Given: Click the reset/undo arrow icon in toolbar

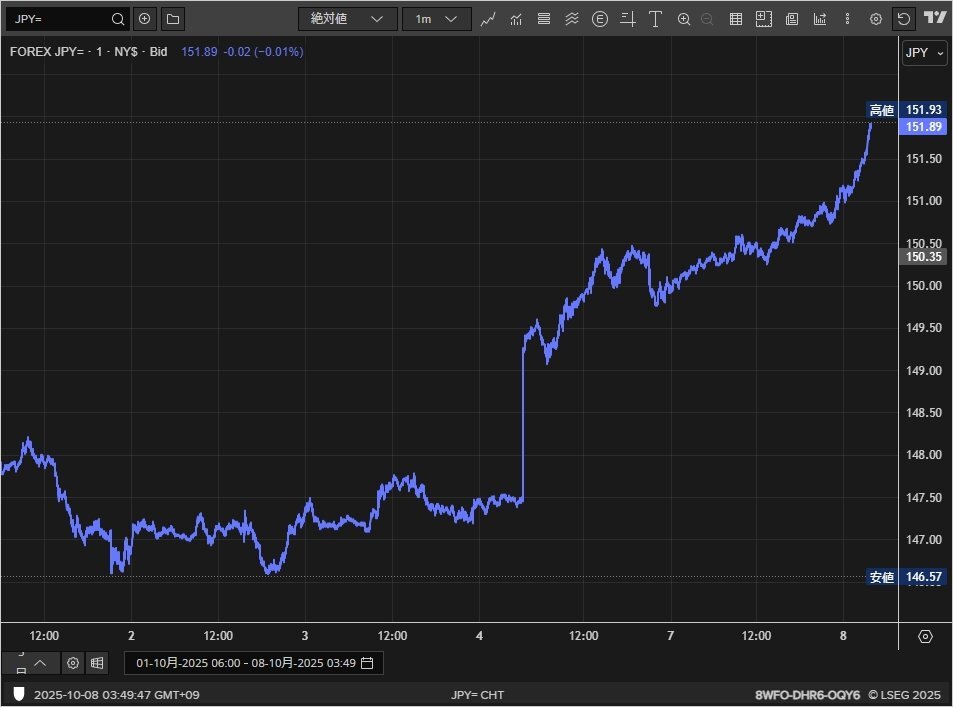Looking at the screenshot, I should coord(904,19).
